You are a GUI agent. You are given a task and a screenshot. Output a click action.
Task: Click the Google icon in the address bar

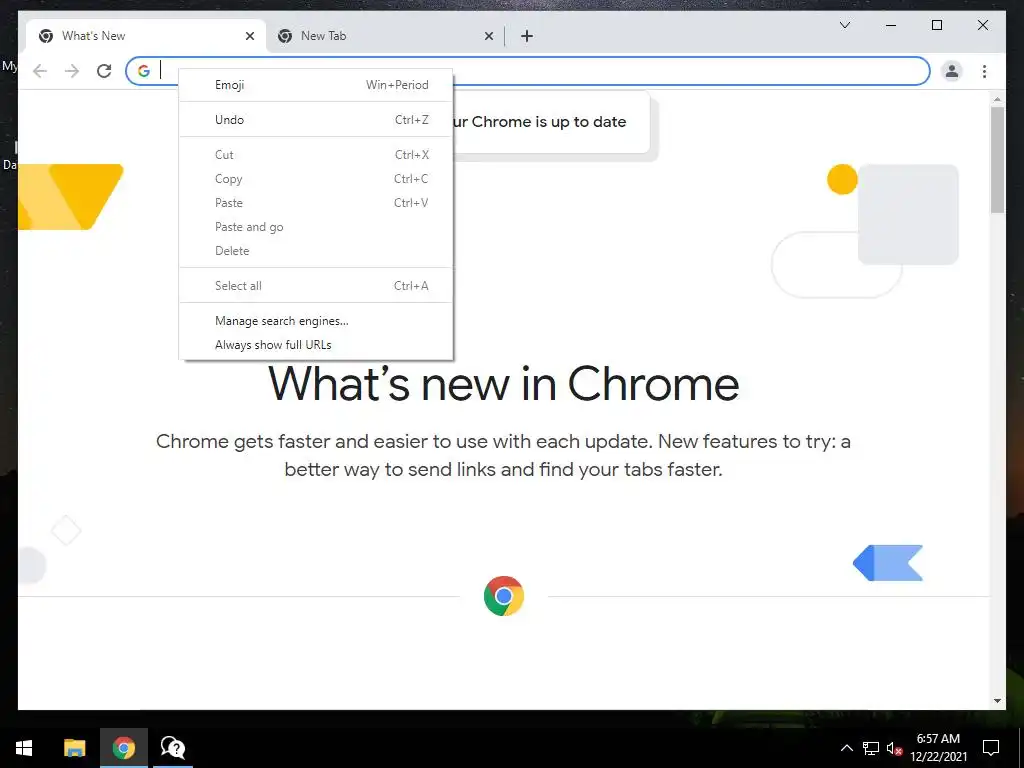144,71
